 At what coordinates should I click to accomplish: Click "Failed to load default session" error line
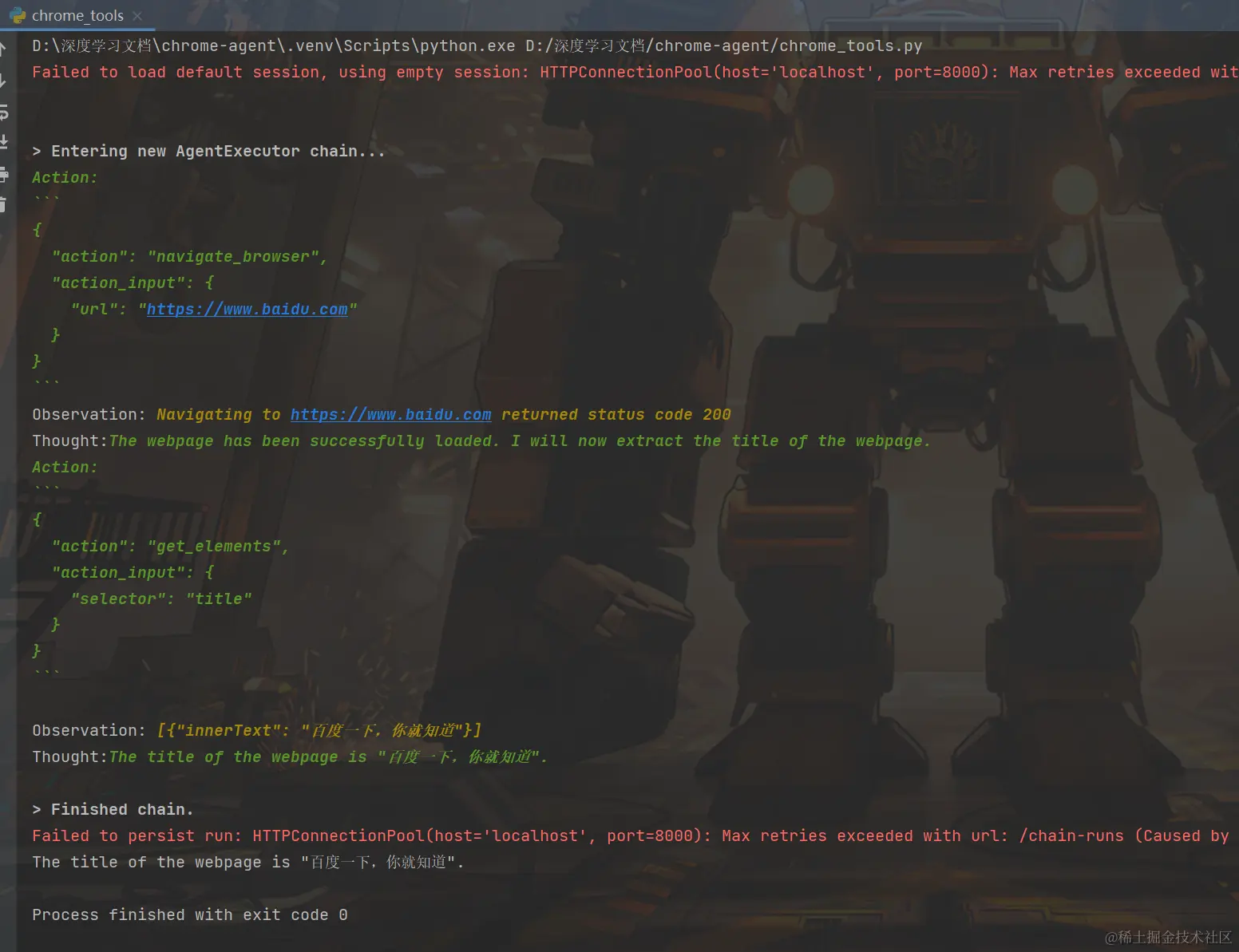[x=635, y=72]
